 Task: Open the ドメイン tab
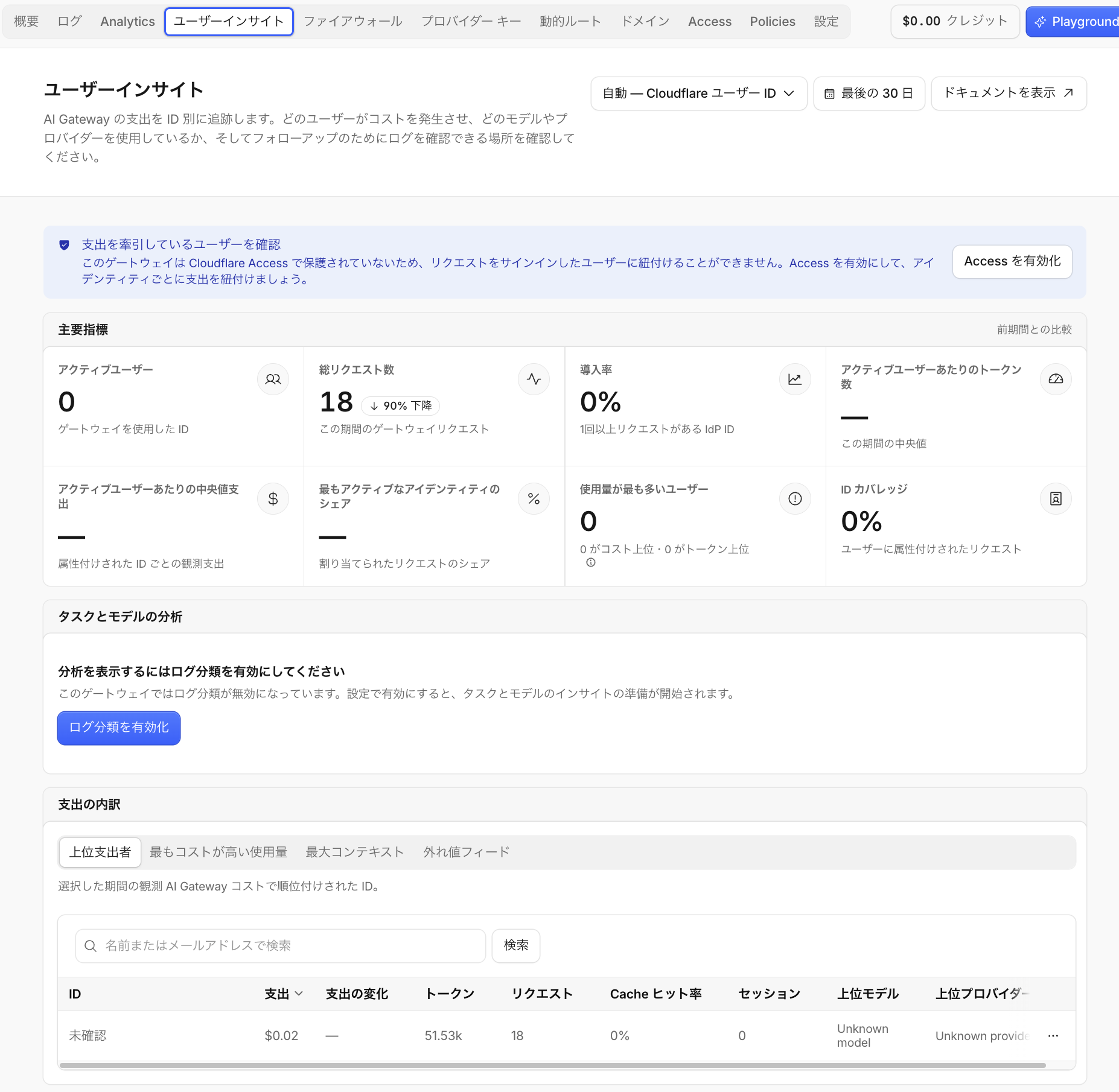[646, 22]
